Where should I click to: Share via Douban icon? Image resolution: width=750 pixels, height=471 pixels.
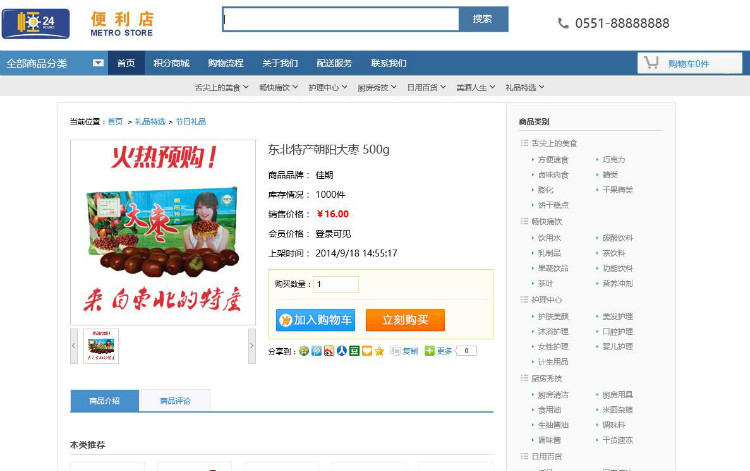coord(354,351)
